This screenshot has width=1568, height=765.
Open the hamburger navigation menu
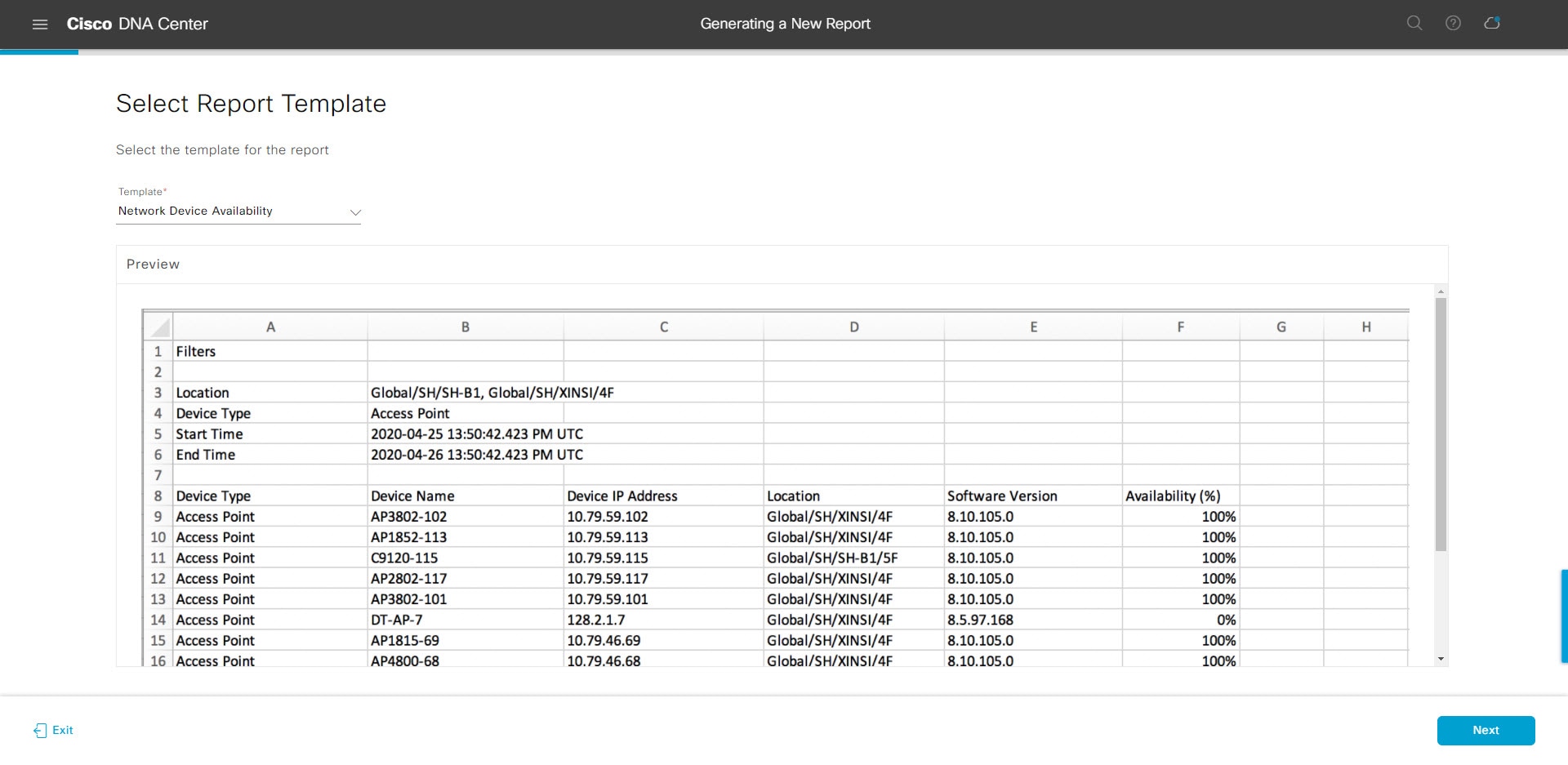click(39, 24)
